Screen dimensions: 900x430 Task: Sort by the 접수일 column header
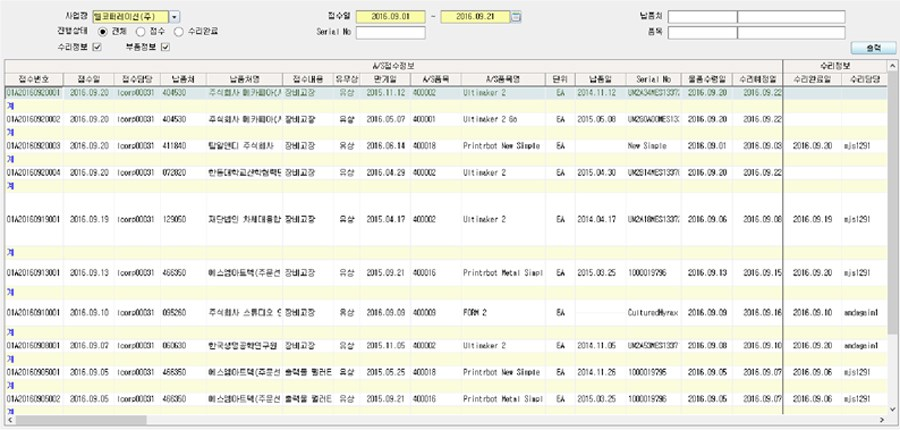[88, 79]
